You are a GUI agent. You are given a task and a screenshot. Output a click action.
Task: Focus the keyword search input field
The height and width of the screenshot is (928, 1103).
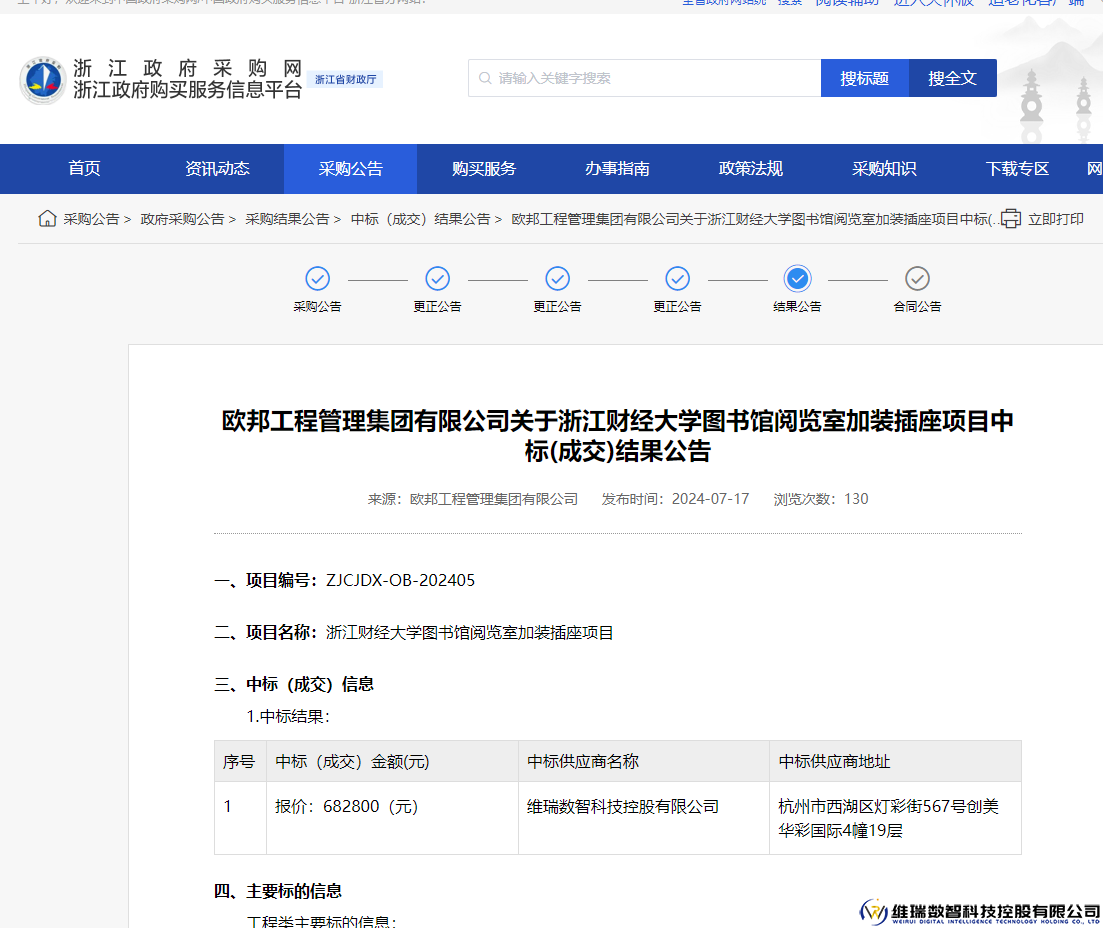644,78
